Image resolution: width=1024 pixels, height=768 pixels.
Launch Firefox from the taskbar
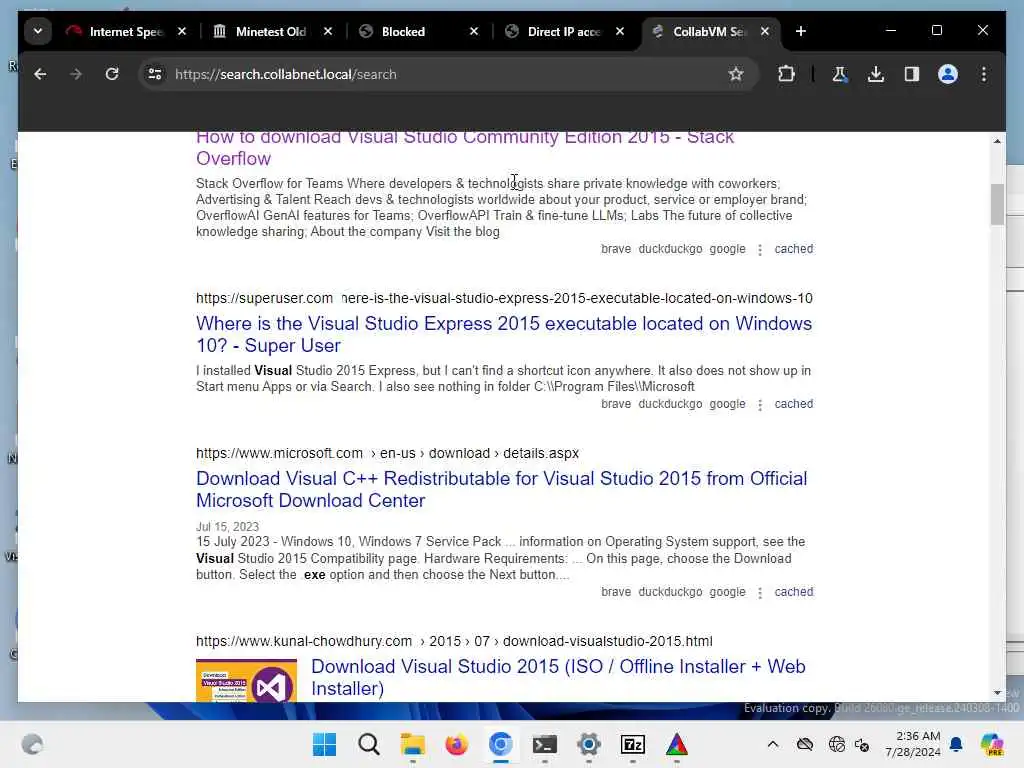(456, 744)
